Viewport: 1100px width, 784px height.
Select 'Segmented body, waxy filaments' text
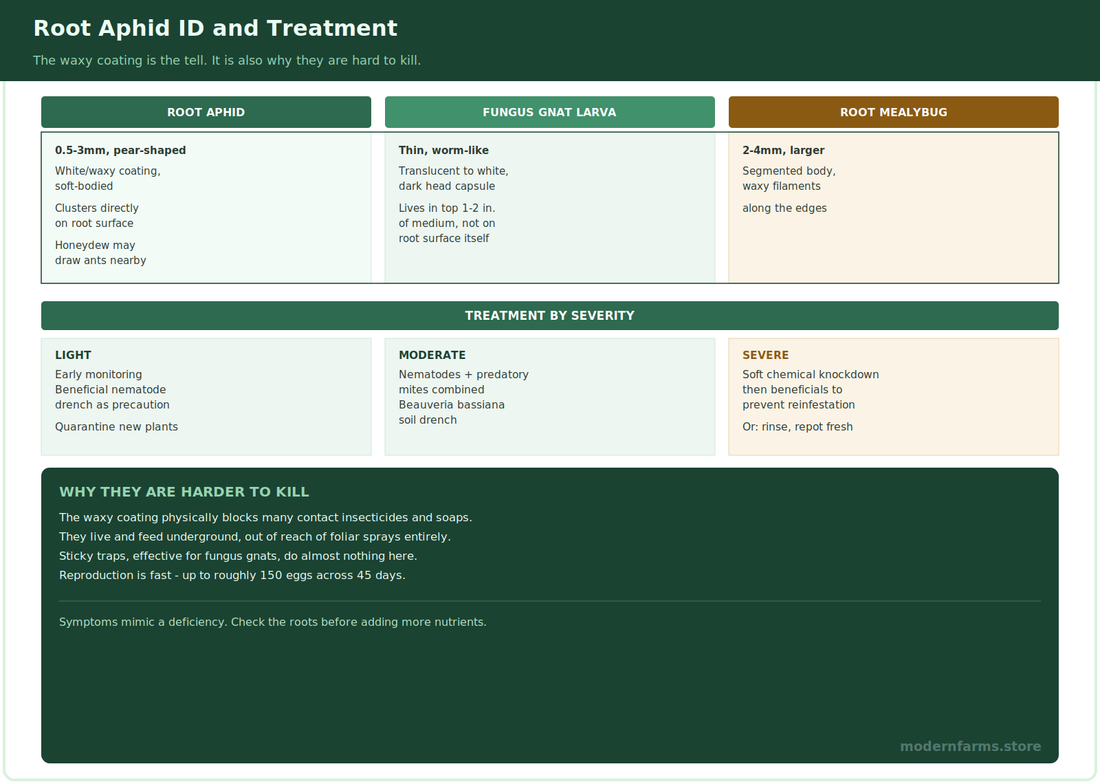coord(789,178)
